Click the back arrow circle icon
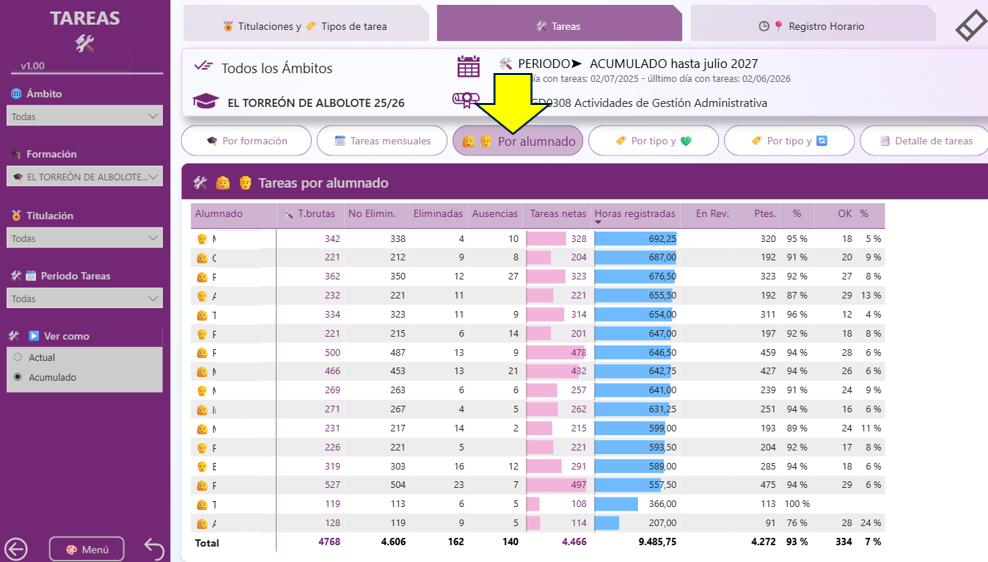 tap(16, 549)
